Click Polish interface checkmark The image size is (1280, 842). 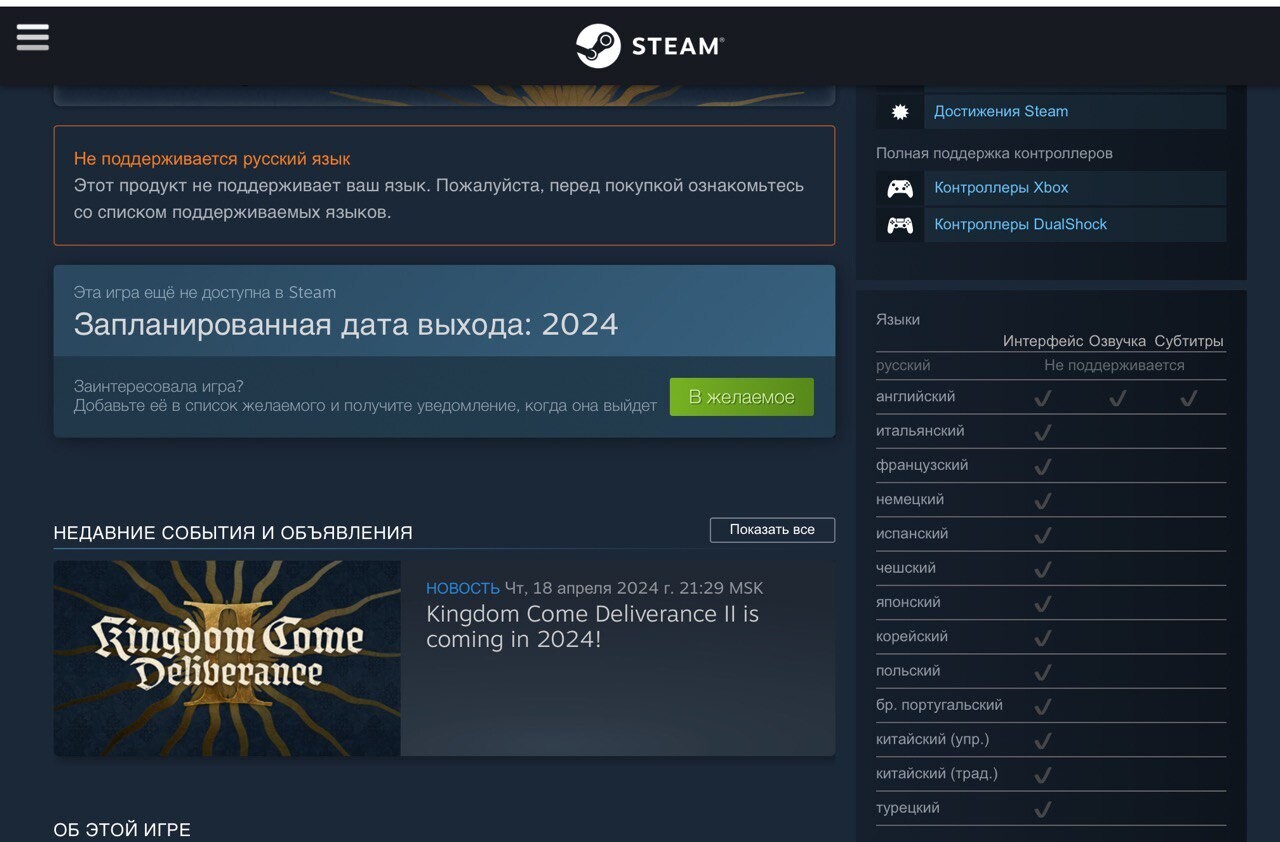pyautogui.click(x=1042, y=672)
